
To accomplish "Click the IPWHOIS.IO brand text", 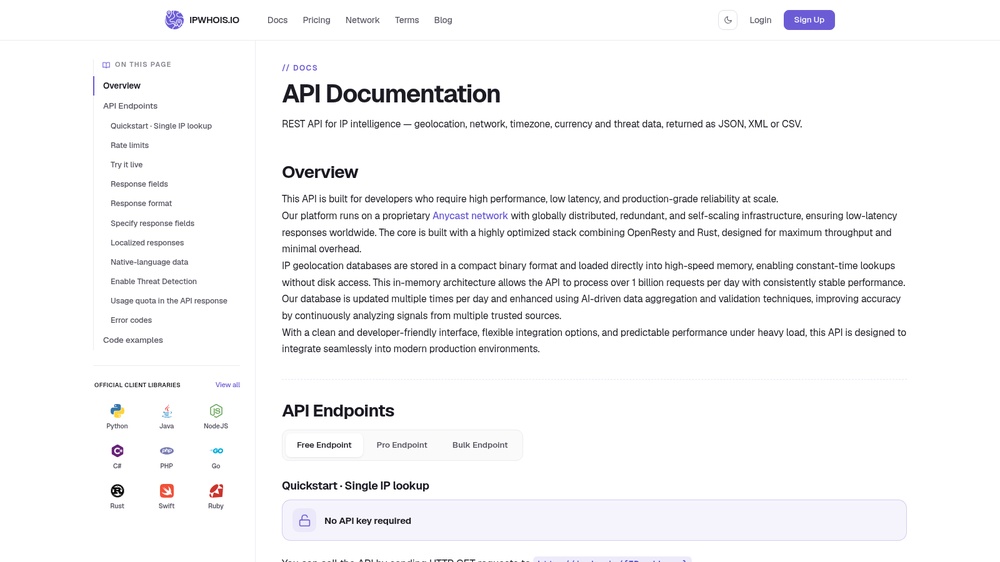I will pos(214,20).
